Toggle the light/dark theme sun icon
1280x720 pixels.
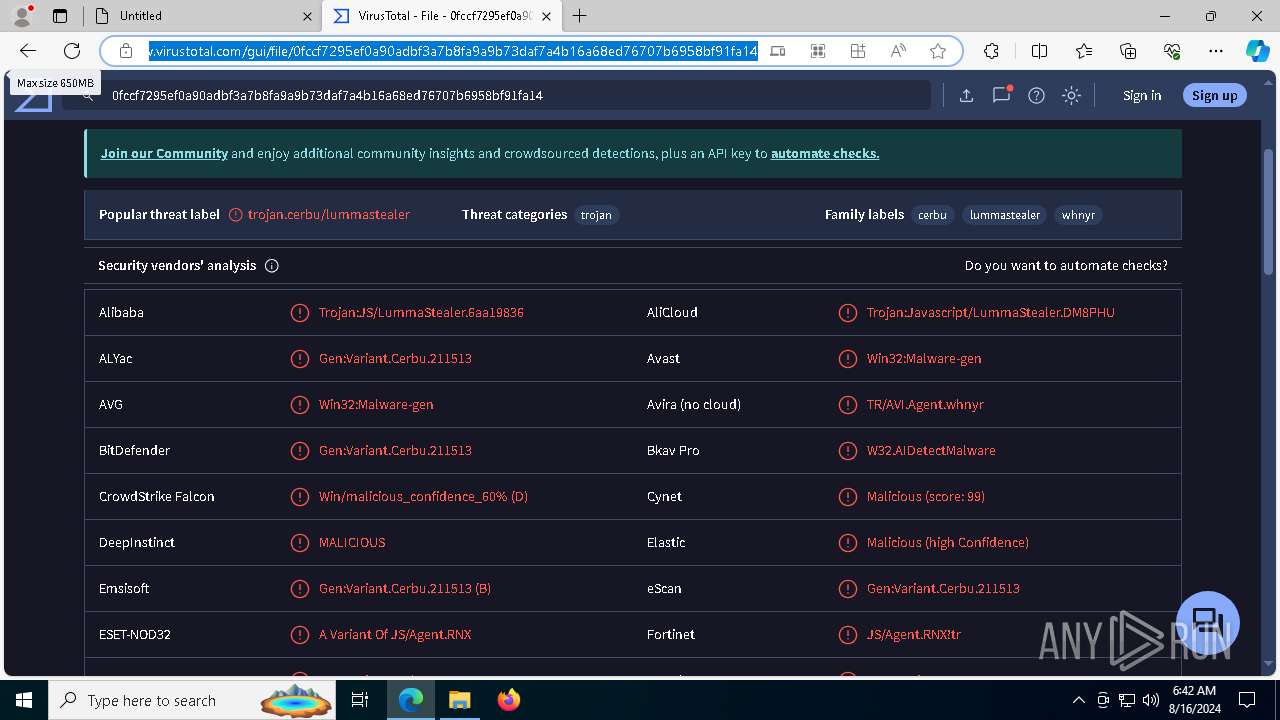click(x=1072, y=95)
